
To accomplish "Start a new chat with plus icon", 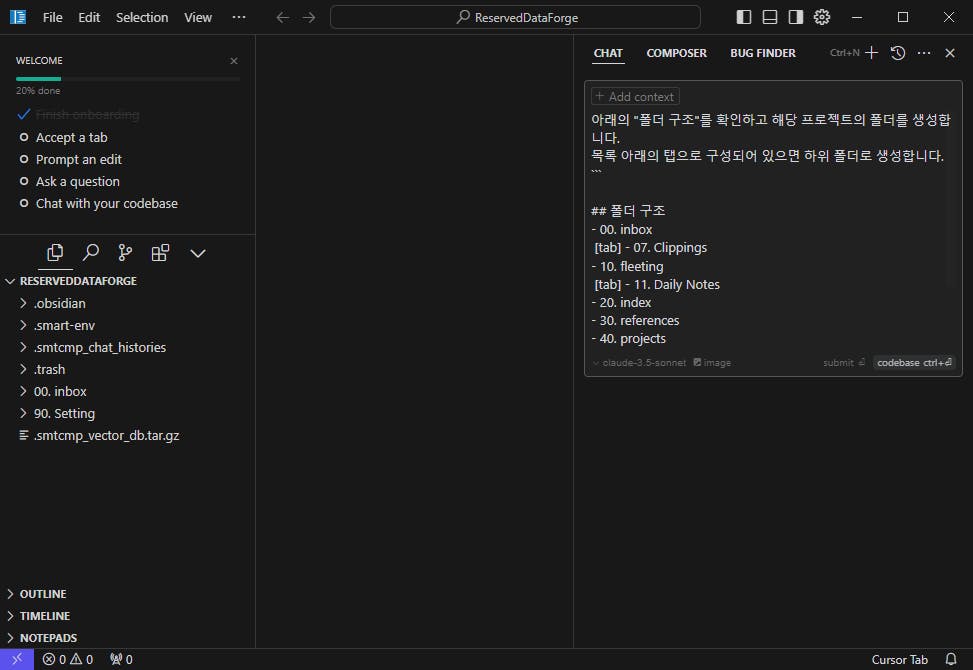I will (x=871, y=53).
